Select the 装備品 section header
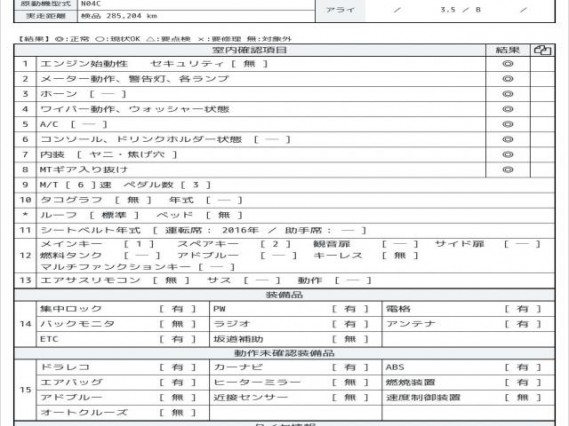The width and height of the screenshot is (569, 426). [284, 295]
